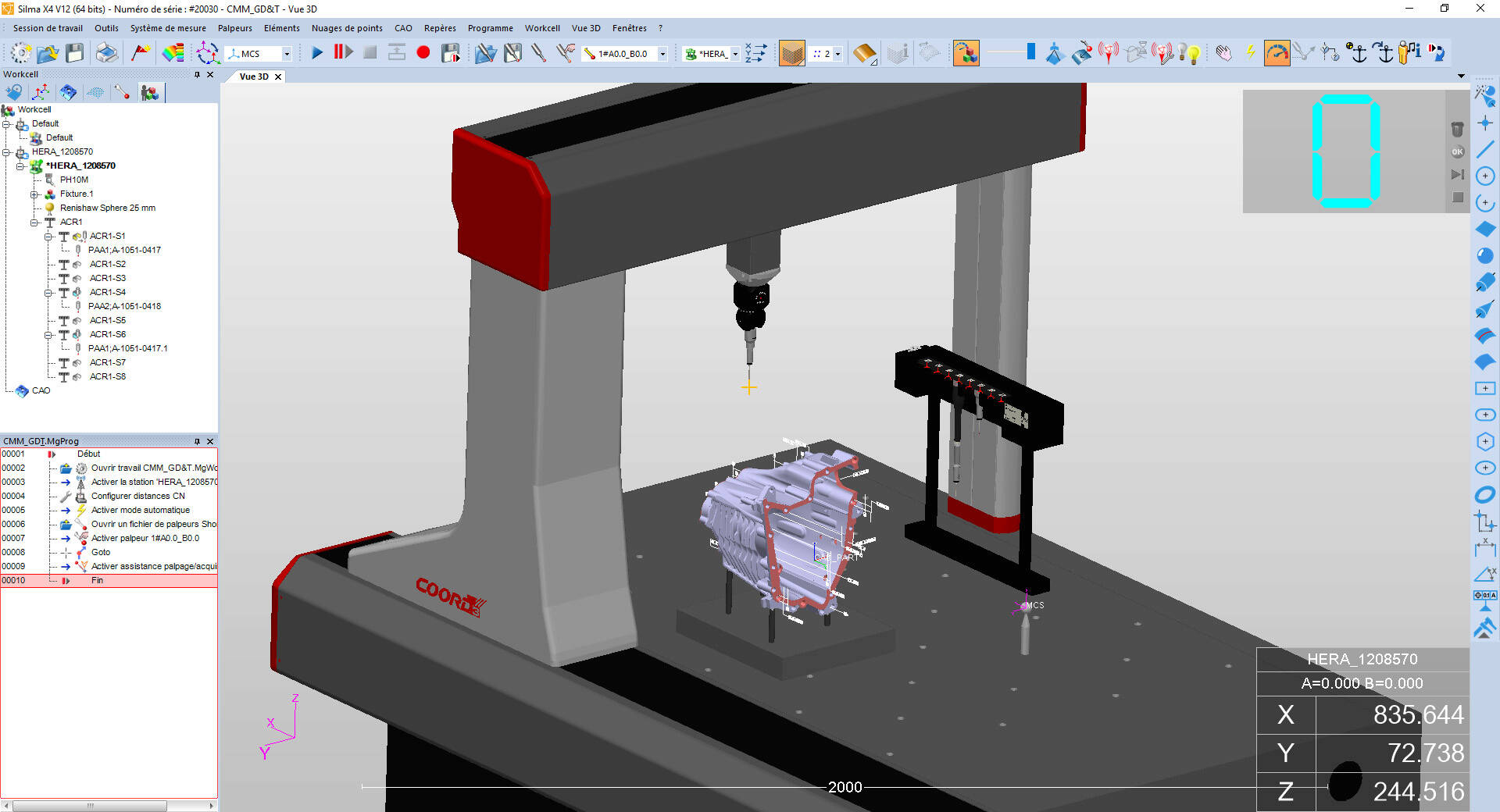Select the Sphere feature tool in right toolbar

tap(1485, 255)
